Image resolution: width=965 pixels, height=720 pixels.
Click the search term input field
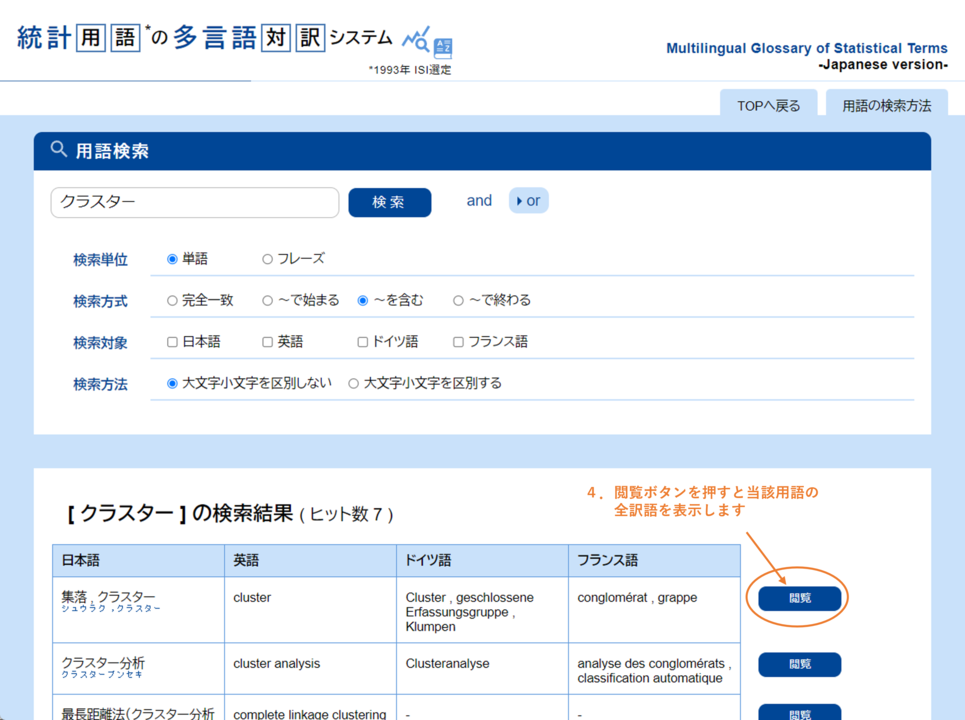pos(195,202)
